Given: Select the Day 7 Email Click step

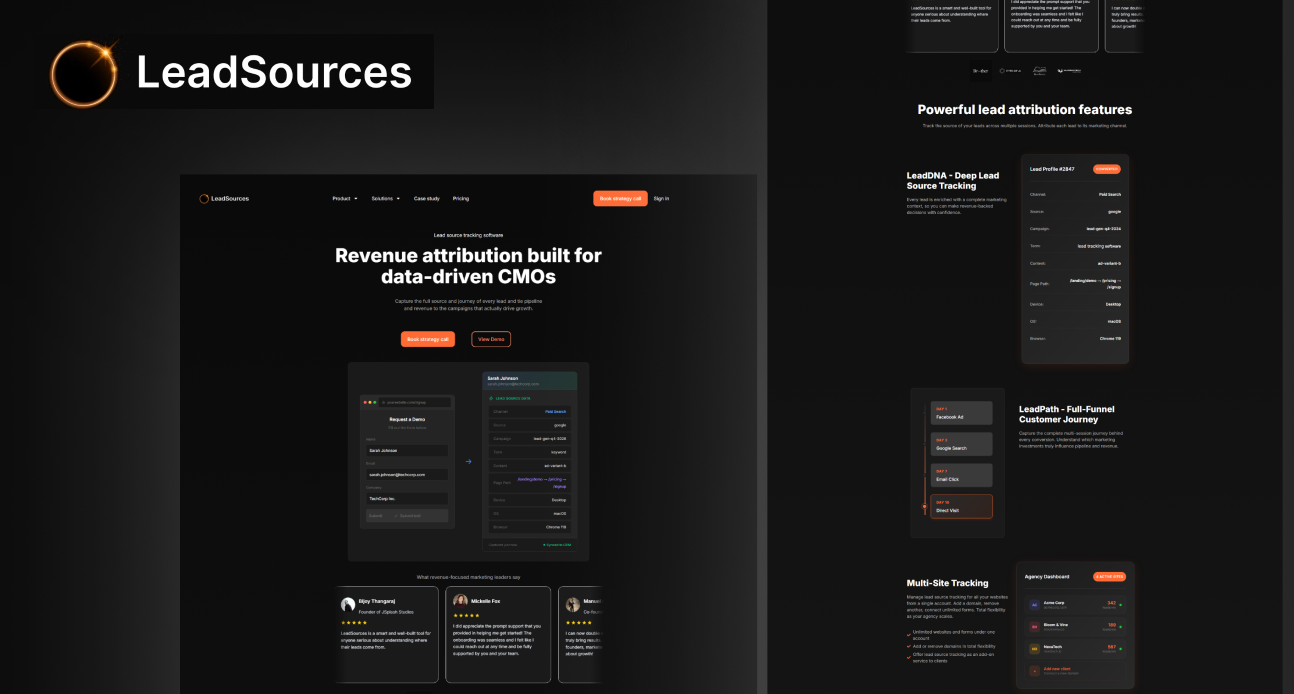Looking at the screenshot, I should 962,475.
